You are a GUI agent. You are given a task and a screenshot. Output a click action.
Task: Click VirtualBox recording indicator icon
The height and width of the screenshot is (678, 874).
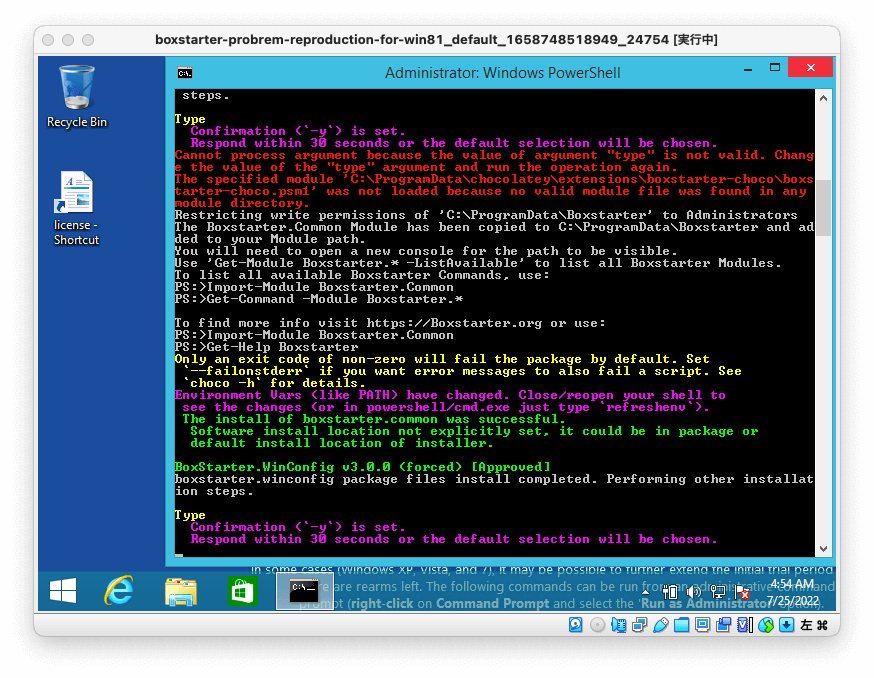(724, 625)
